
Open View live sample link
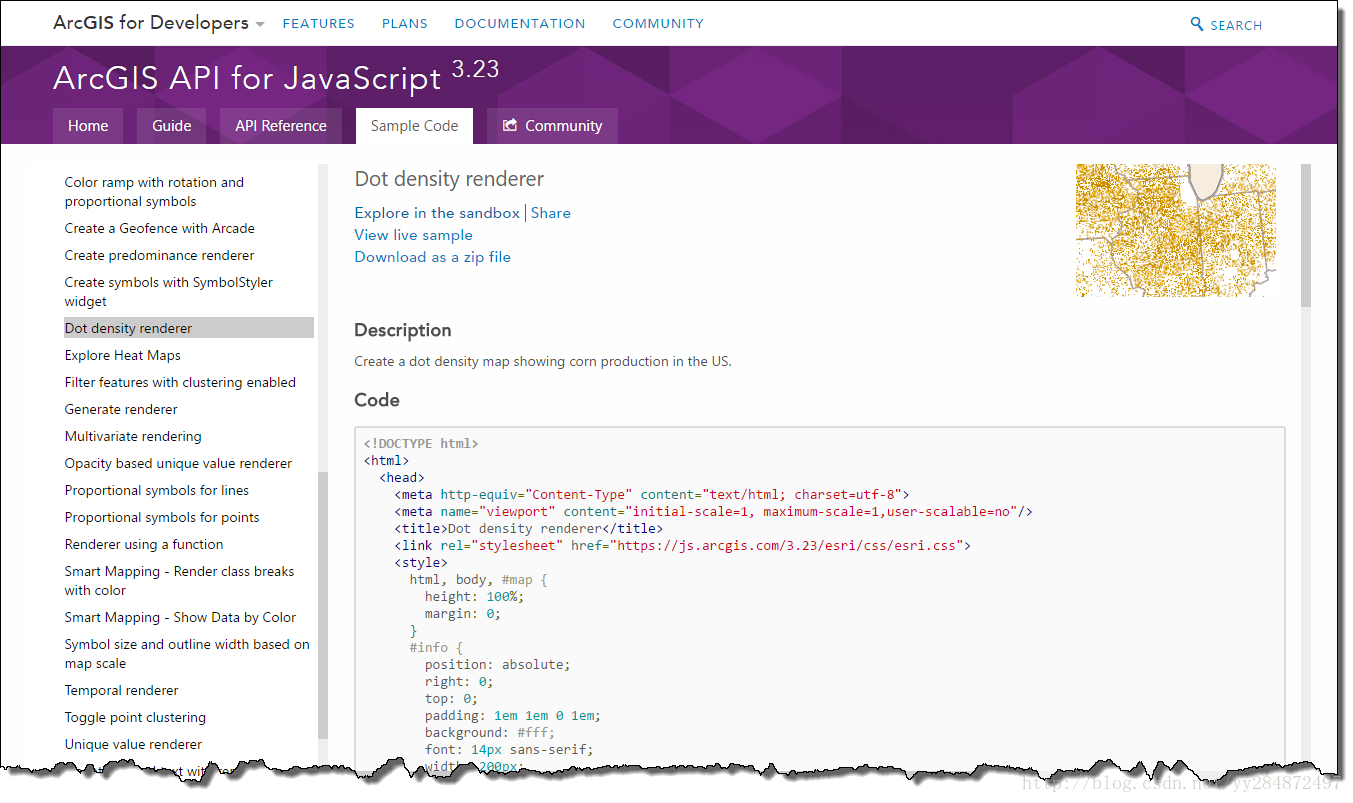(413, 235)
